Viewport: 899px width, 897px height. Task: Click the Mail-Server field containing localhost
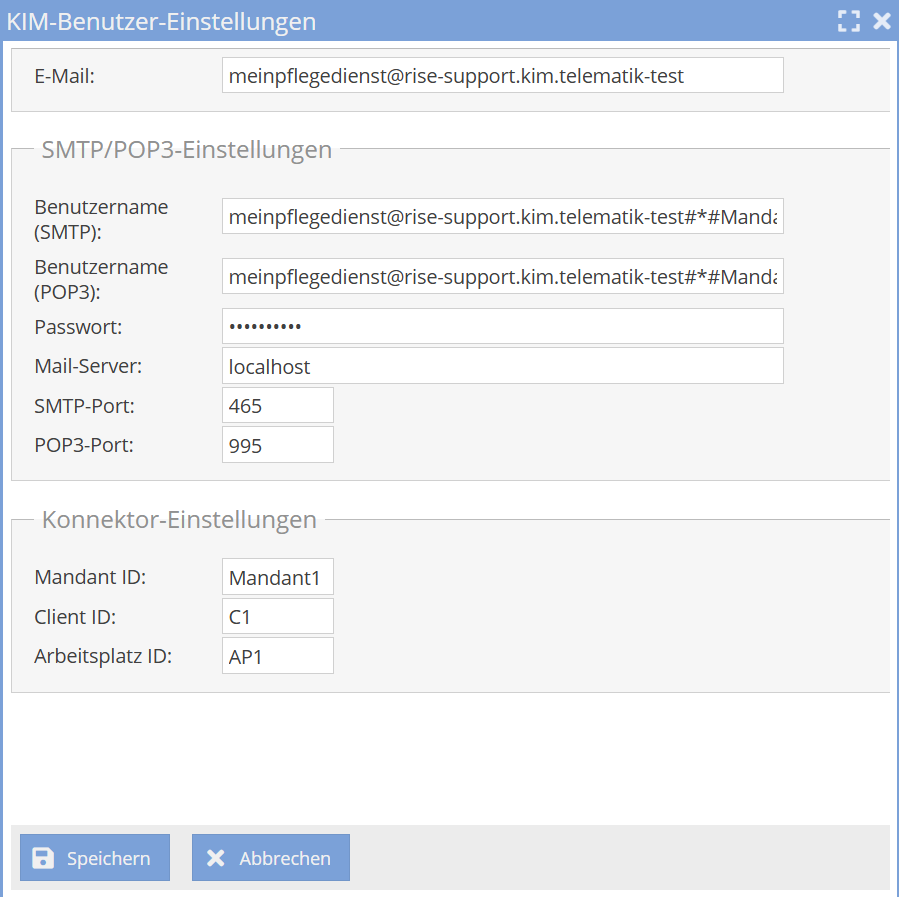[502, 366]
